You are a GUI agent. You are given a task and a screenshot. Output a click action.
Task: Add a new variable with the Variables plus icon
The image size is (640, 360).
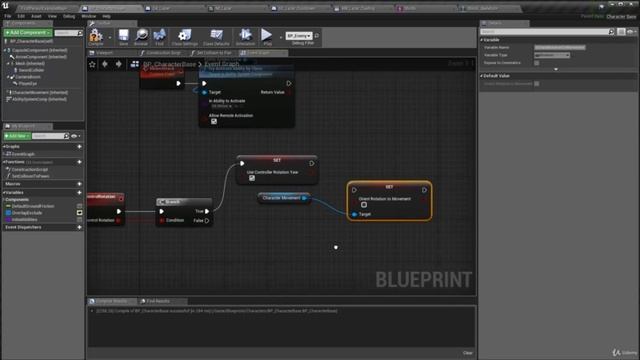80,193
